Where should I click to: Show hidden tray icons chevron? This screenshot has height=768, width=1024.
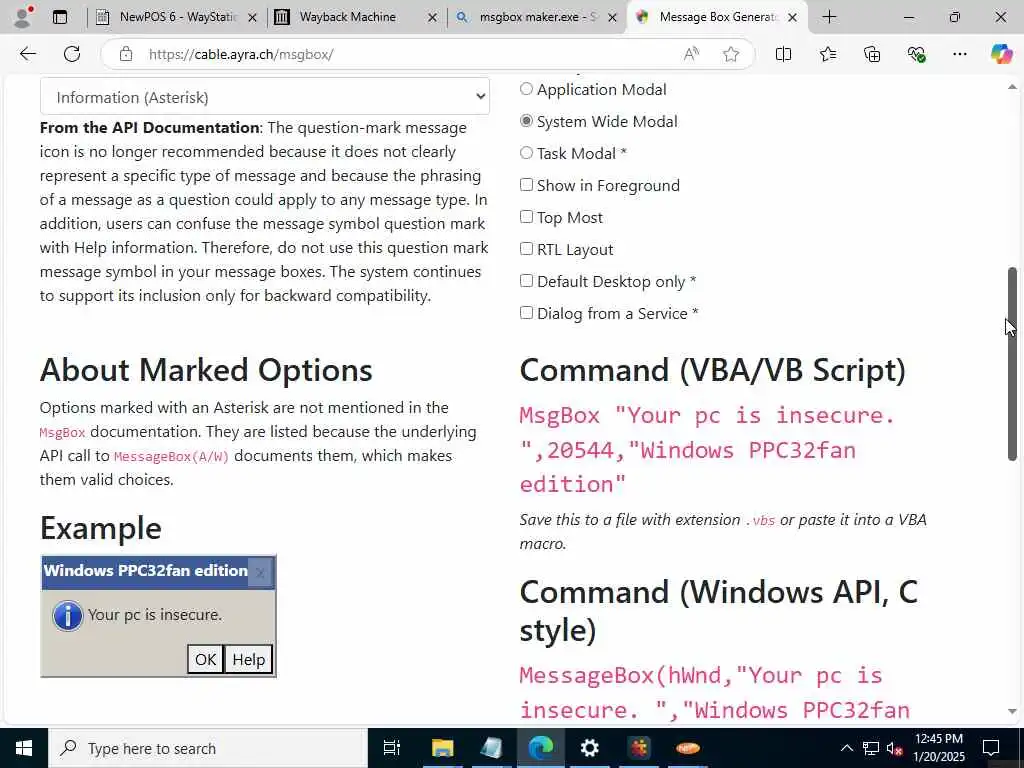846,748
